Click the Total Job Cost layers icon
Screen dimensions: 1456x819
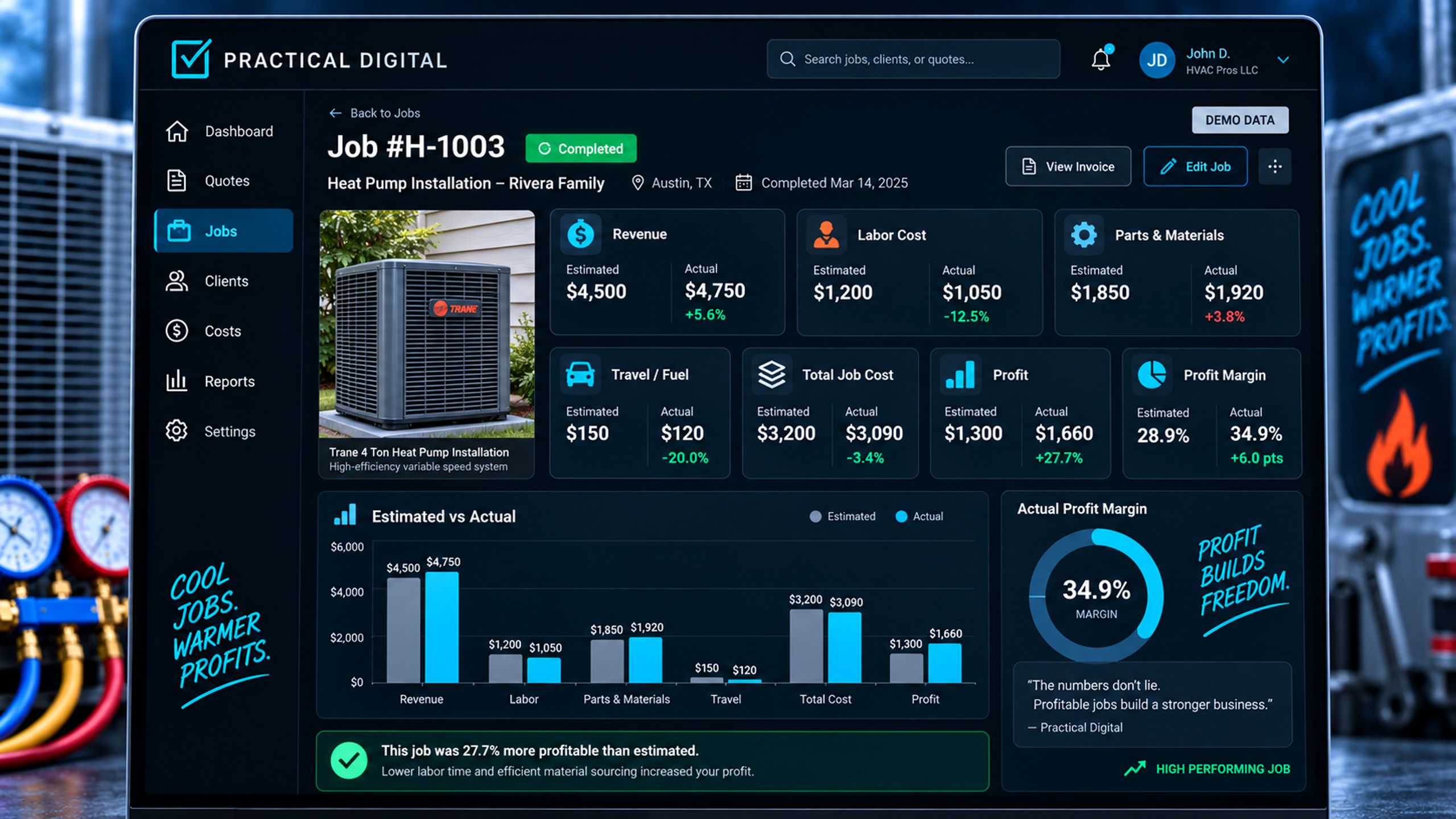point(772,374)
